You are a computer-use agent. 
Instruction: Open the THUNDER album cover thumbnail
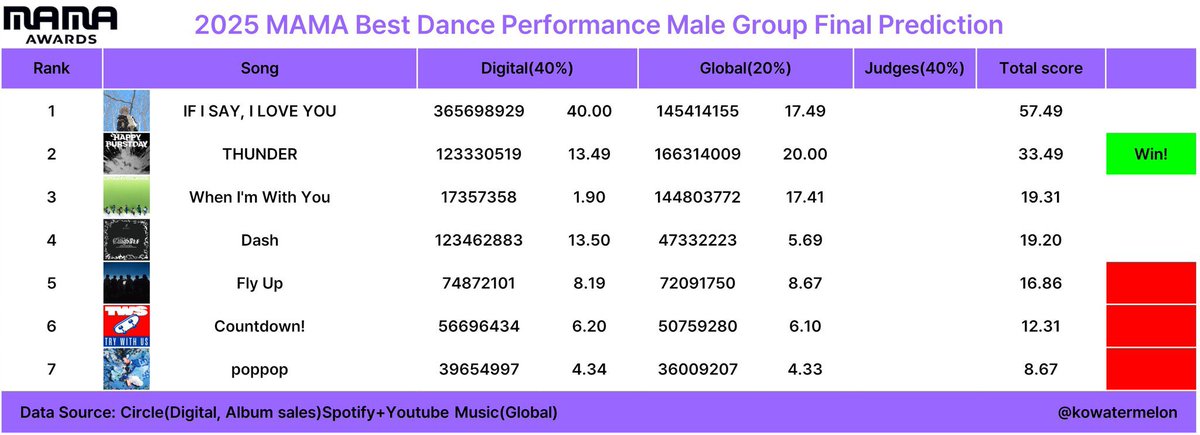point(127,153)
